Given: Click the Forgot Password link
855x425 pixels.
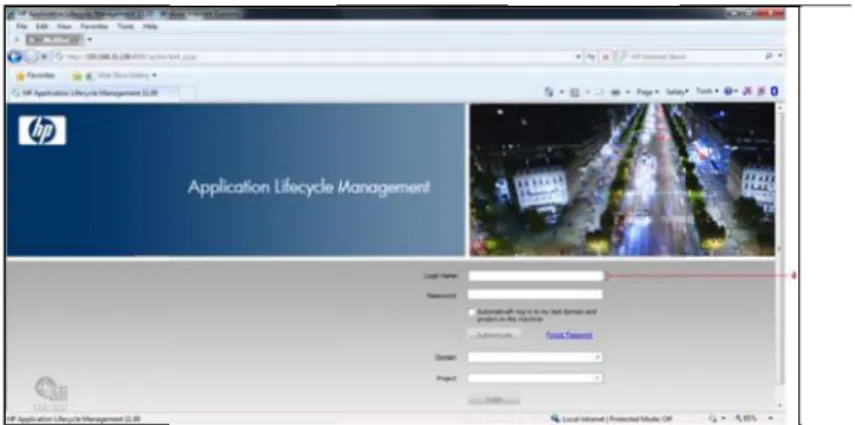Looking at the screenshot, I should tap(569, 335).
